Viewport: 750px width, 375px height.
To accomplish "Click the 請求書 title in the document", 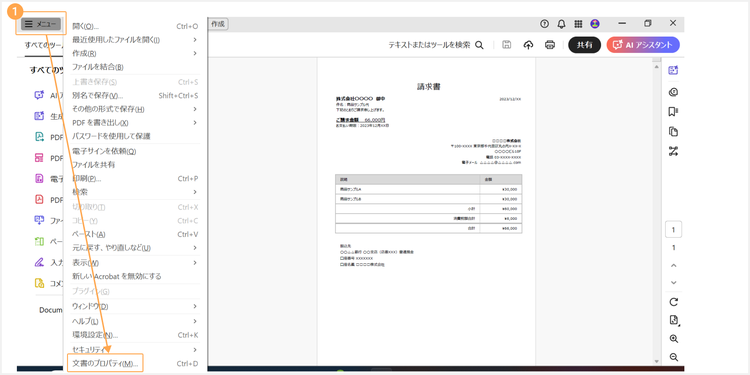I will tap(429, 87).
